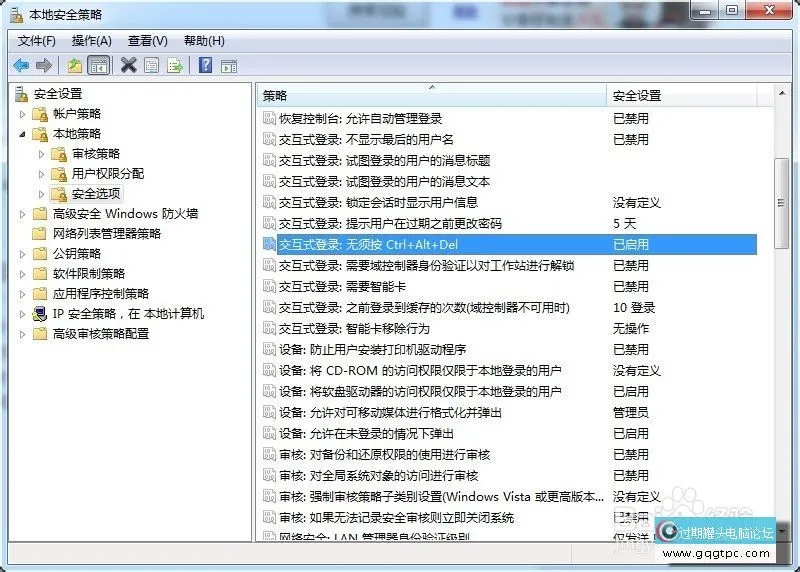Select 用户权限分配 in the tree

(108, 174)
